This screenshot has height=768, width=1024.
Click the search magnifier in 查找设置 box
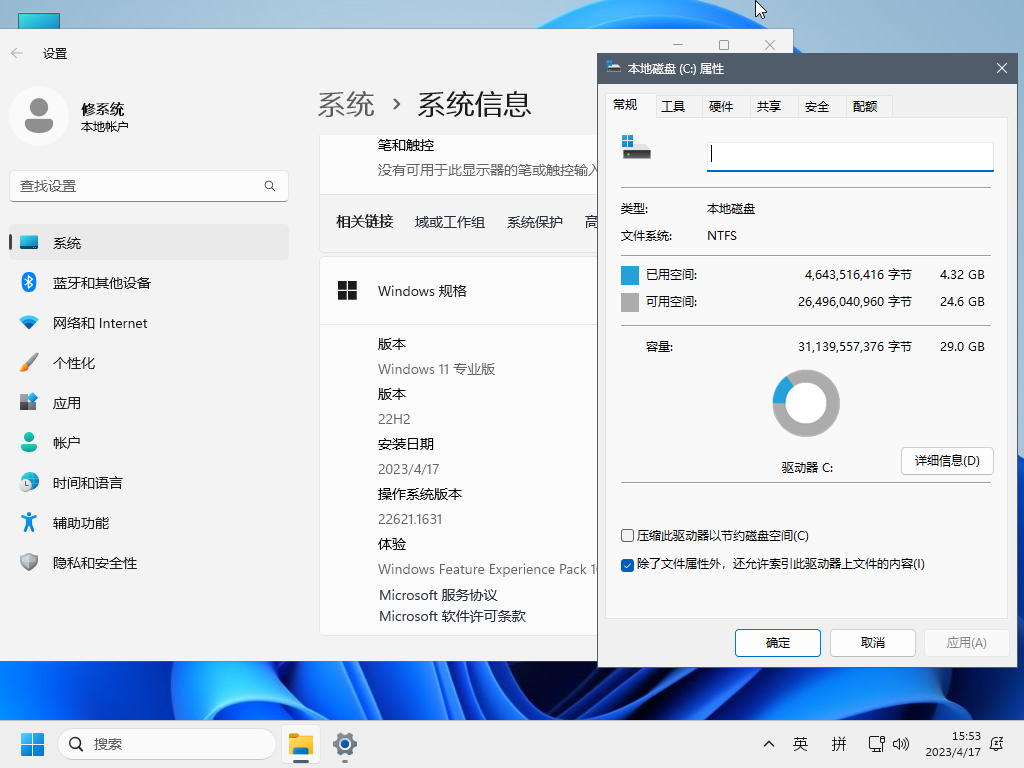point(270,186)
